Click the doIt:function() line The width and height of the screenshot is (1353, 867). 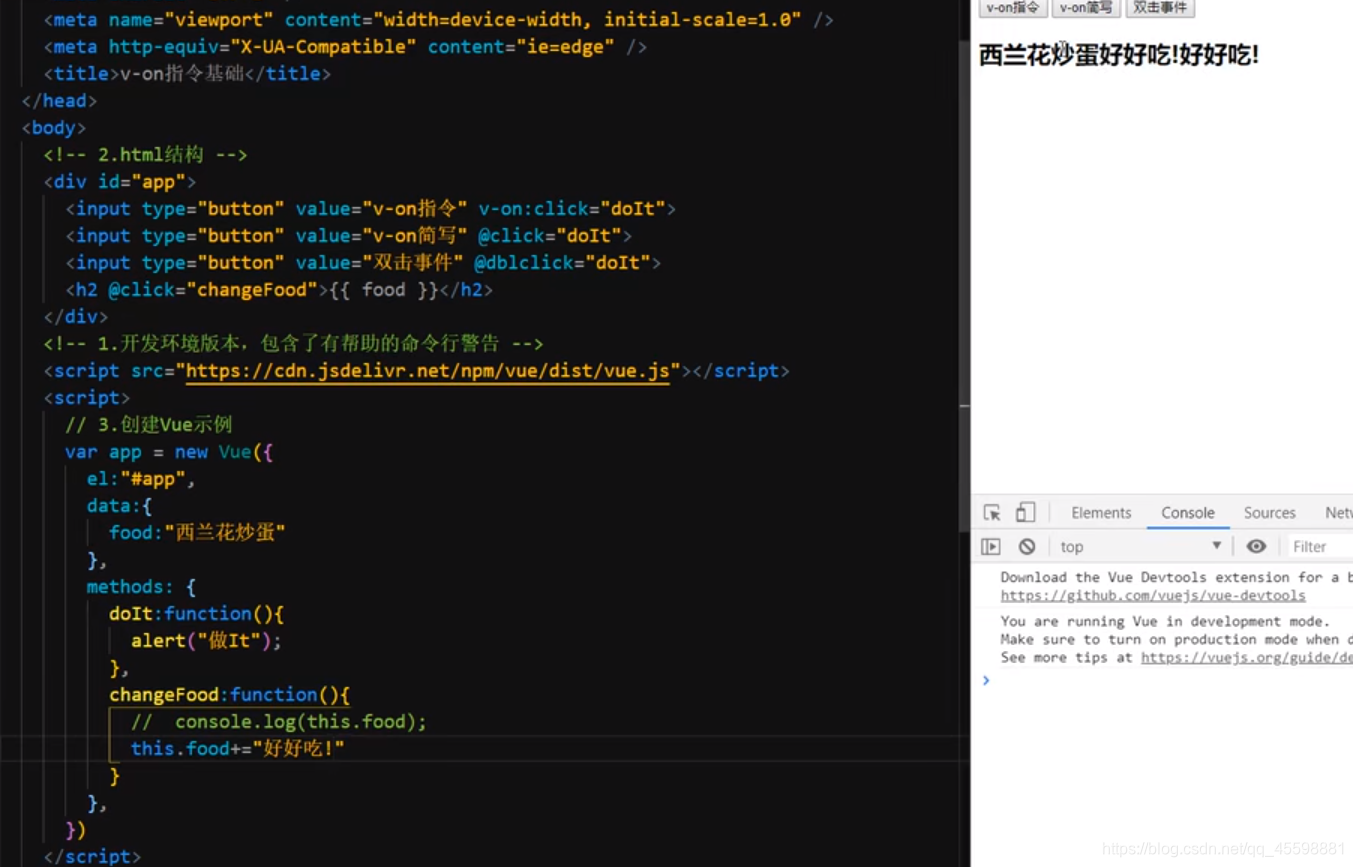click(x=197, y=613)
